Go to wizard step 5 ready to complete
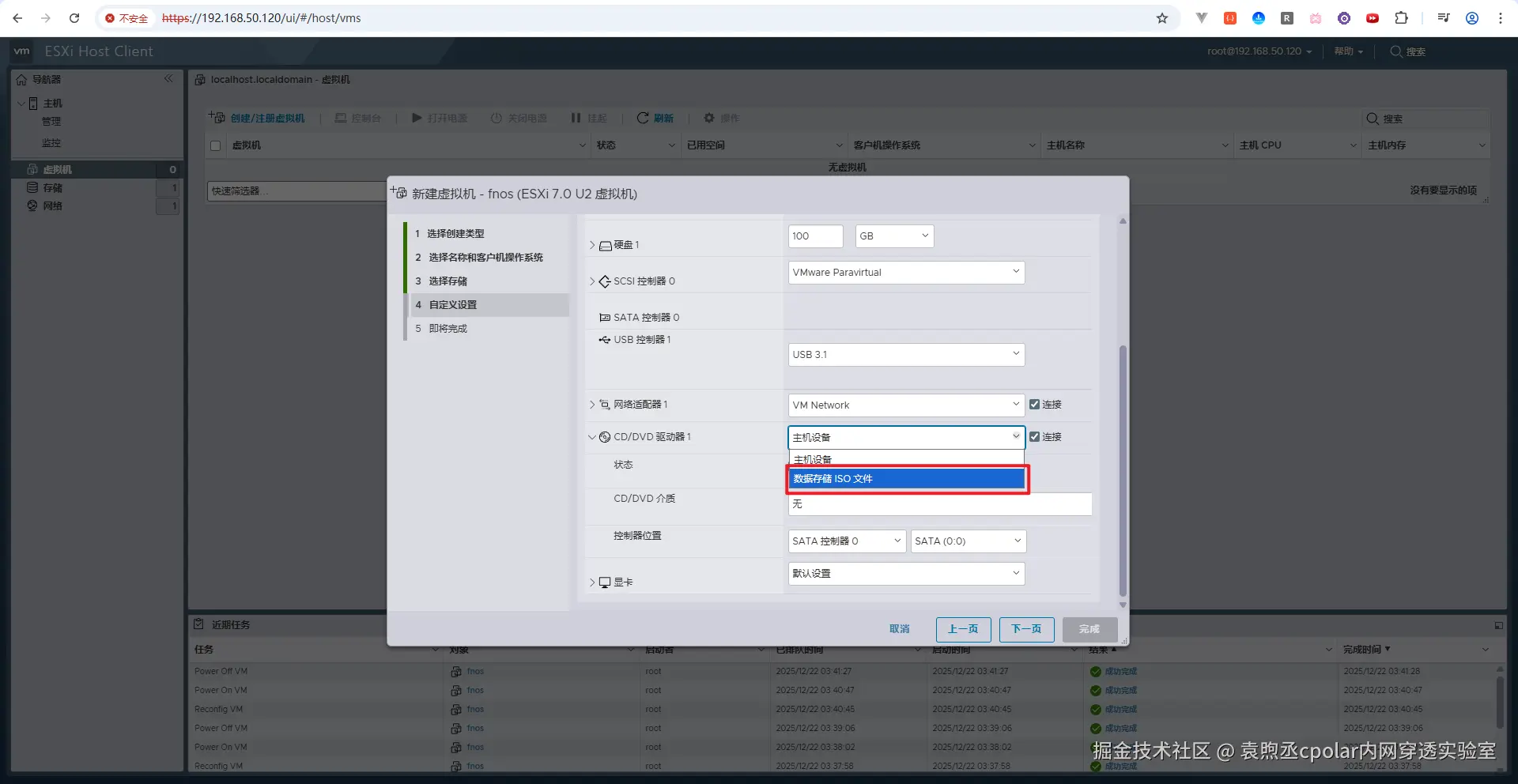 point(488,329)
